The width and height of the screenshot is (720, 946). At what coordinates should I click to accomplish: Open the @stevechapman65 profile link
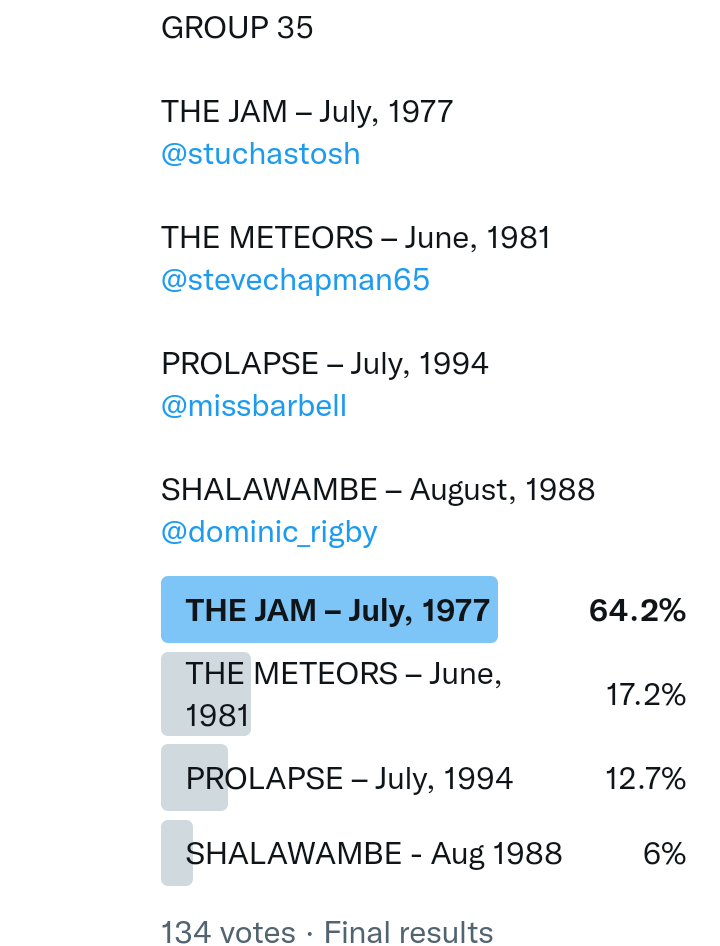click(295, 279)
